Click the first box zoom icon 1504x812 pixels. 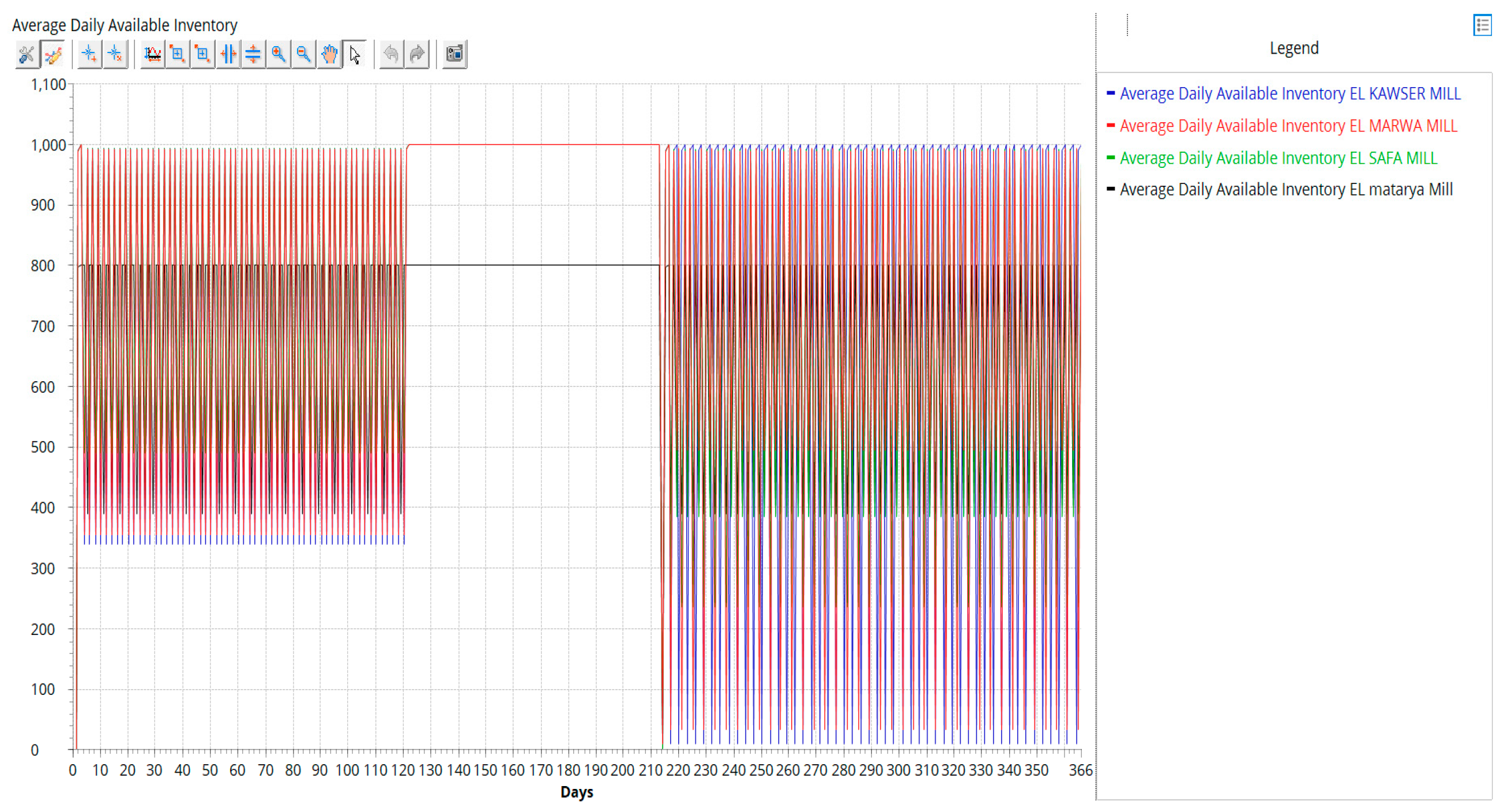pyautogui.click(x=178, y=55)
